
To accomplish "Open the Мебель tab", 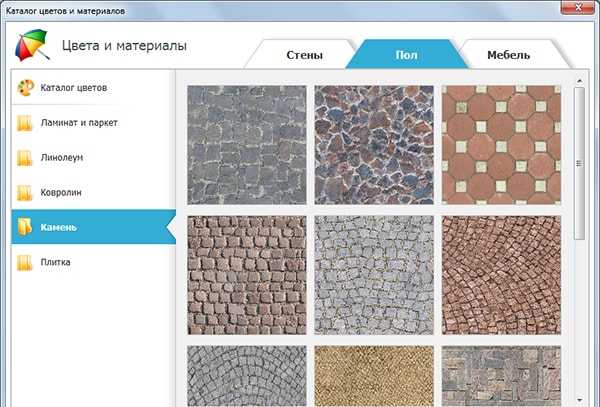I will point(508,55).
